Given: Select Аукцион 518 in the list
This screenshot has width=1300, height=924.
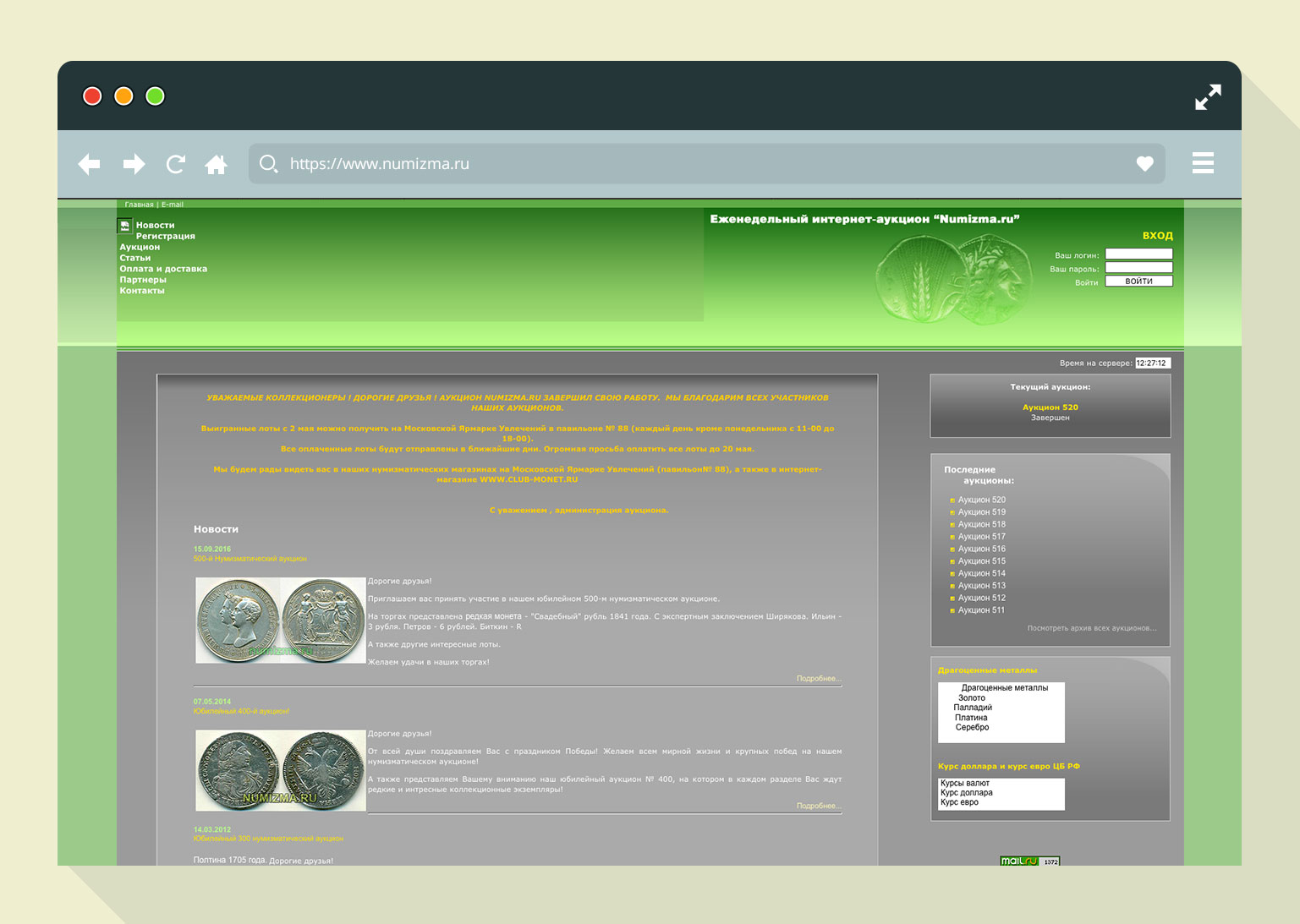Looking at the screenshot, I should point(982,525).
